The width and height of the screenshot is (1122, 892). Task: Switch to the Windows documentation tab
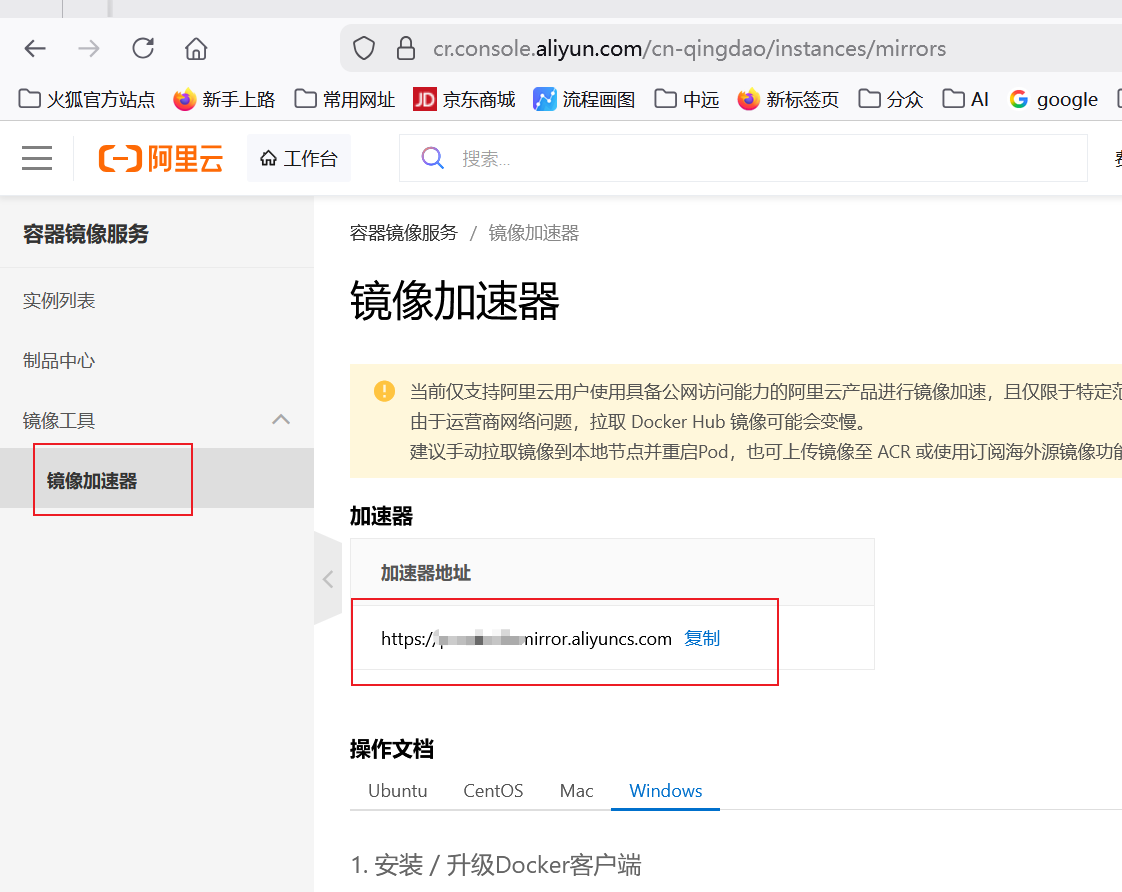(x=665, y=790)
